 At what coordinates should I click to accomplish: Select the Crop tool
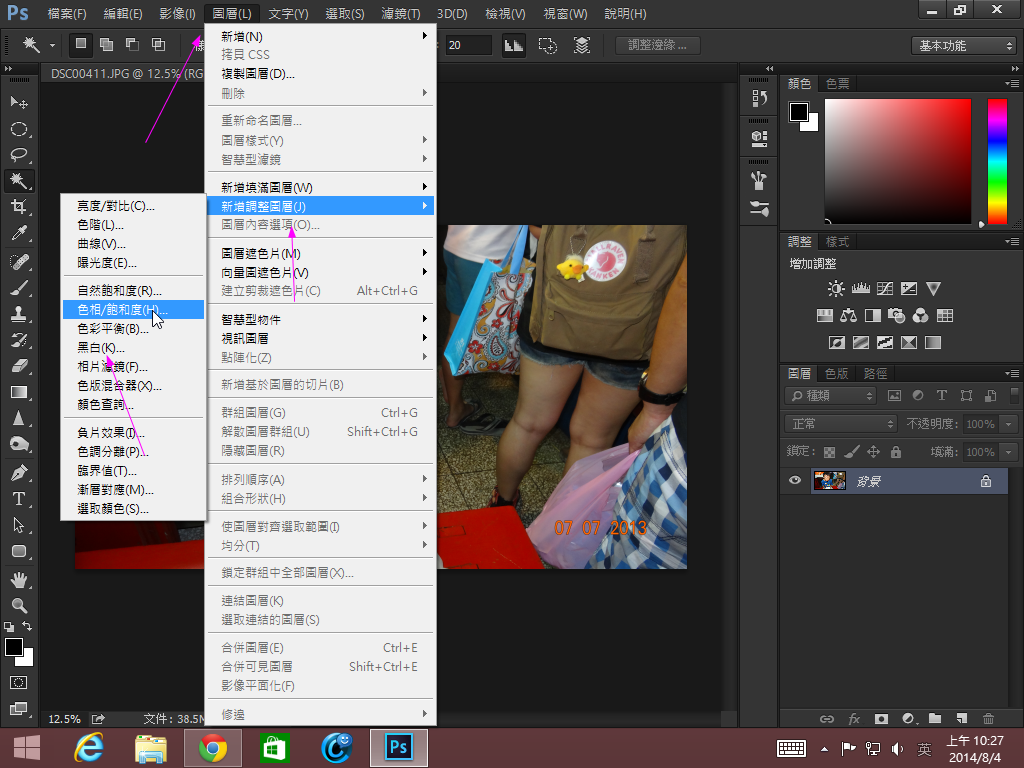pos(19,207)
